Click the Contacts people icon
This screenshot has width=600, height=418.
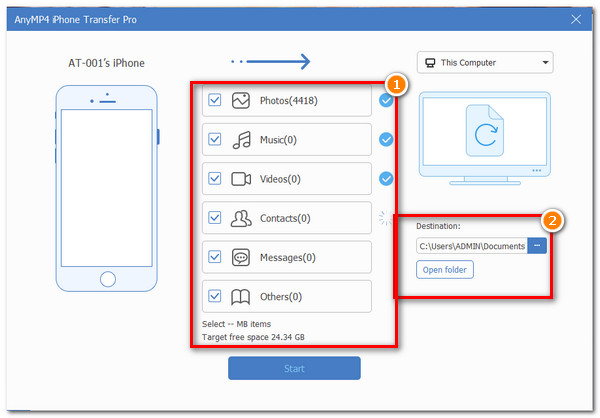tap(240, 218)
